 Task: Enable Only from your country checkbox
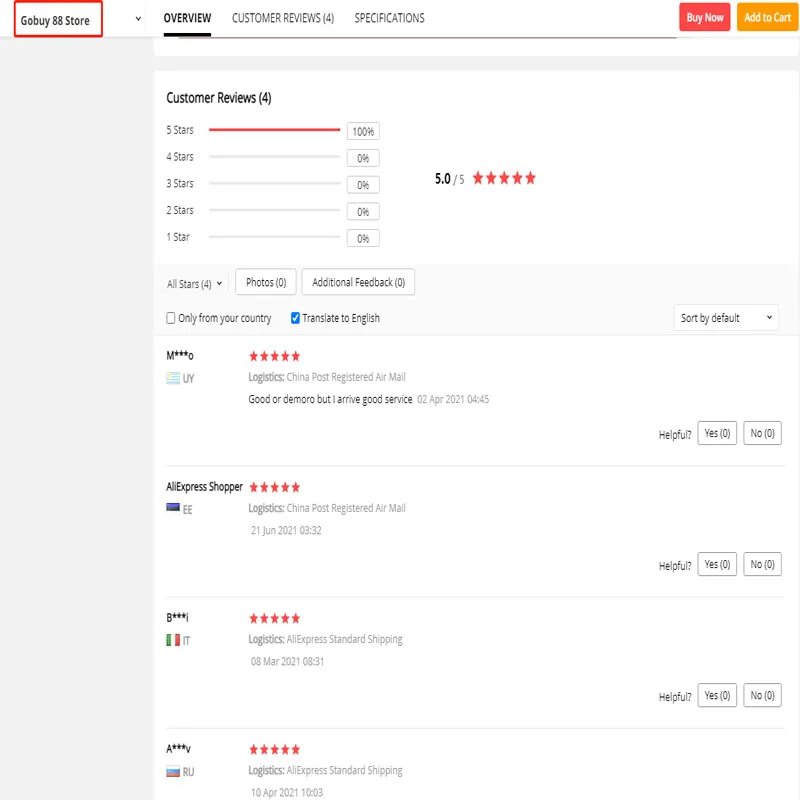pos(170,318)
